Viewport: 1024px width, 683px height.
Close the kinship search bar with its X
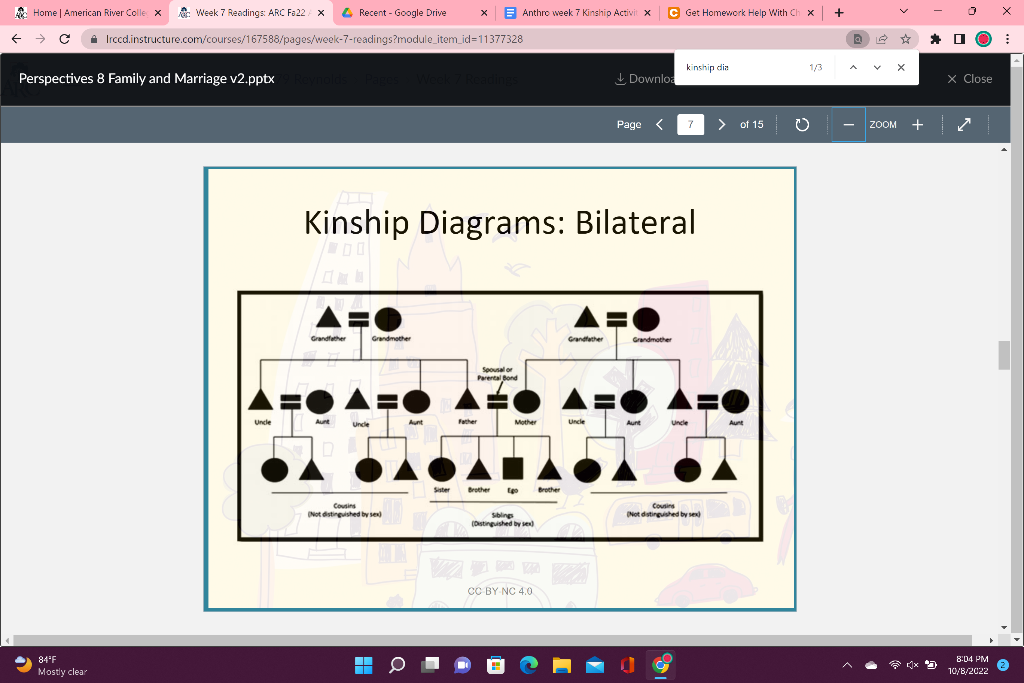tap(900, 67)
